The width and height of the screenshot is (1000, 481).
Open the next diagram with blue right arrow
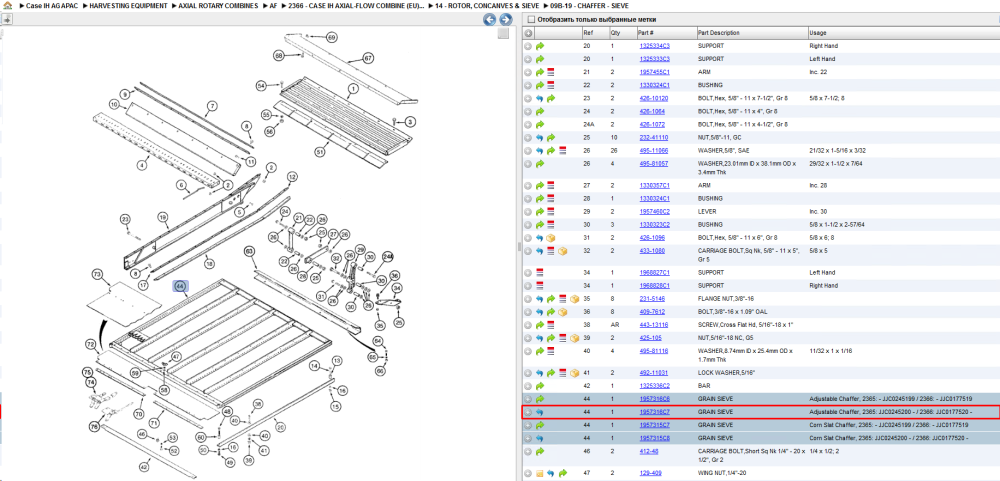tap(505, 20)
